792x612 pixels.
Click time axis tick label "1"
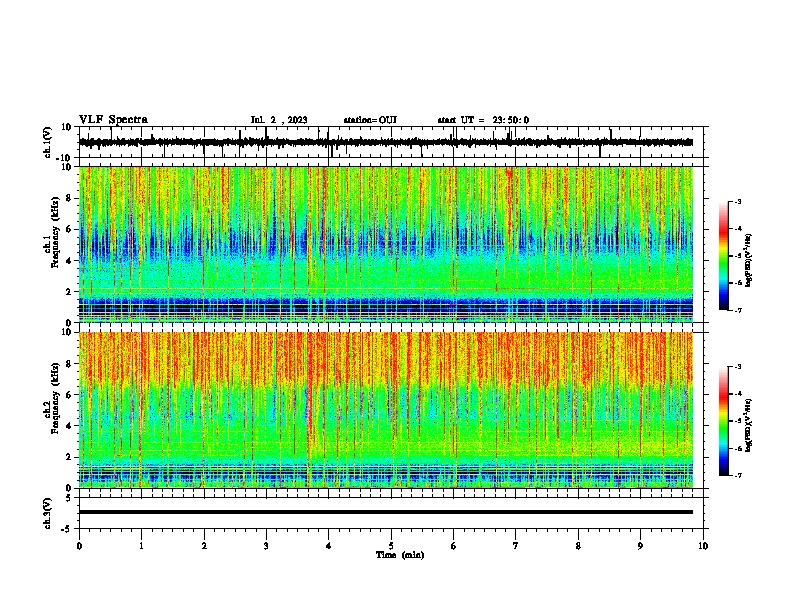141,546
